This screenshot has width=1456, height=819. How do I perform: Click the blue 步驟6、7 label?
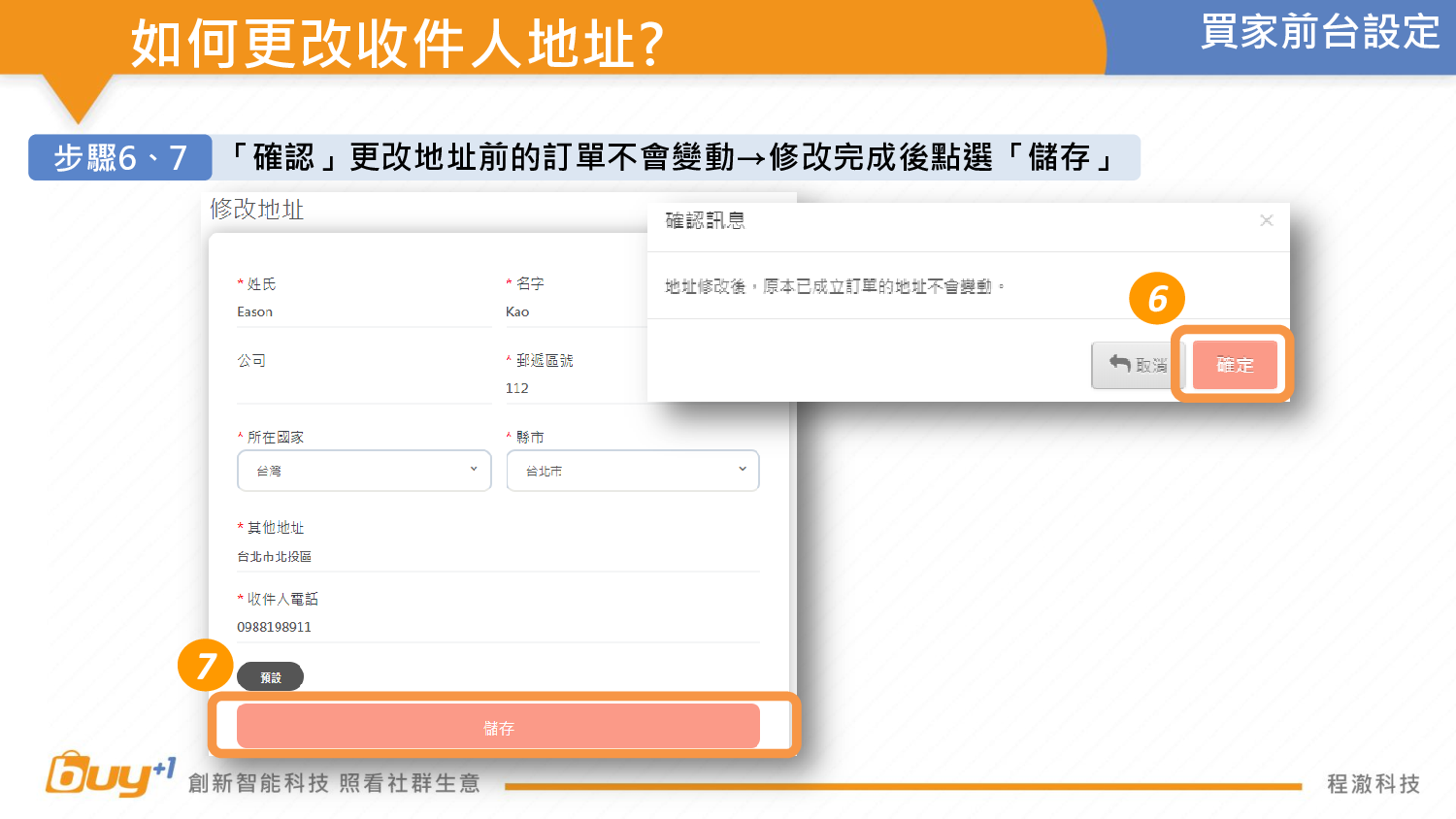tap(120, 157)
